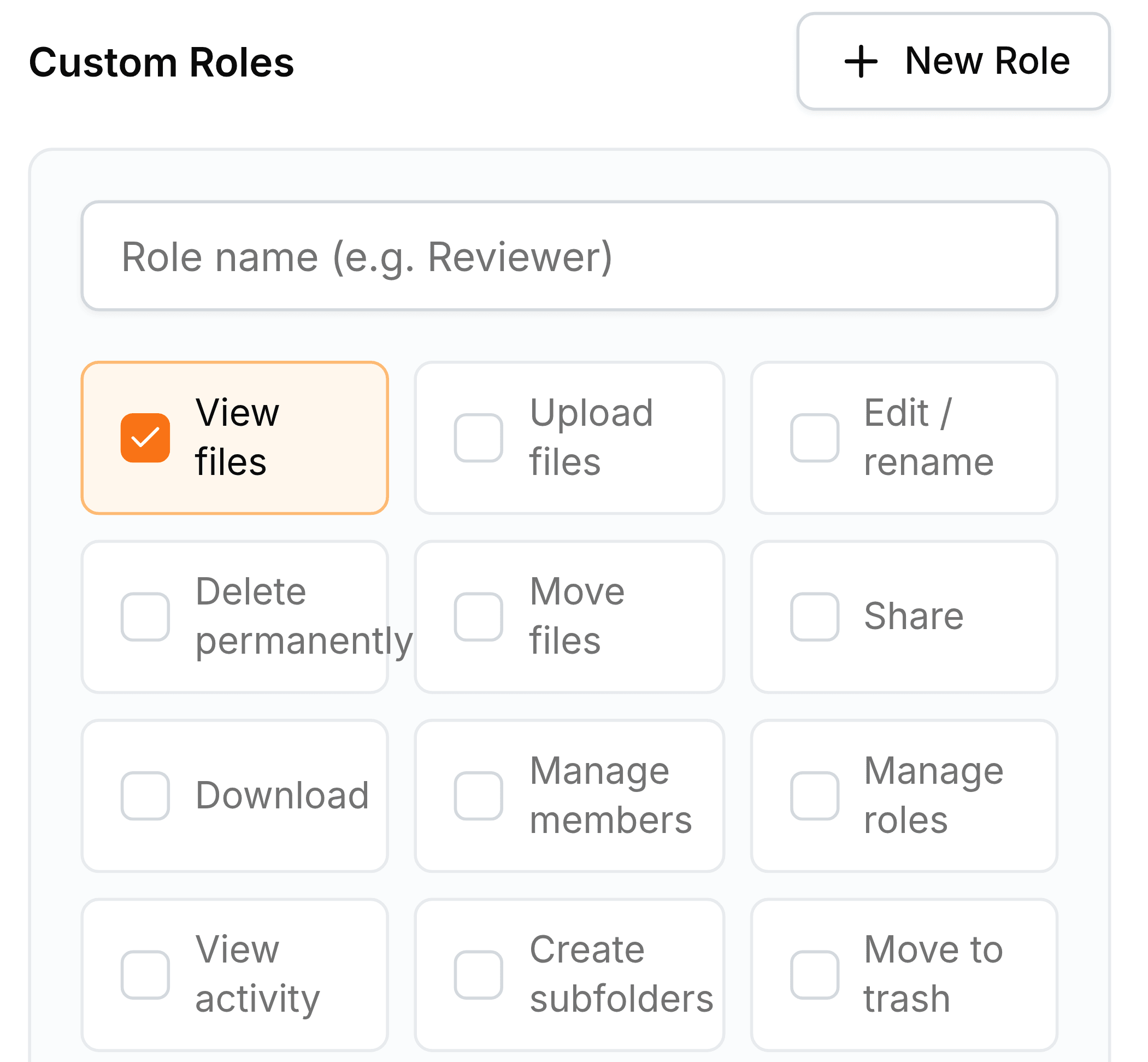The height and width of the screenshot is (1062, 1148).
Task: Click the plus icon in New Role
Action: coord(860,61)
